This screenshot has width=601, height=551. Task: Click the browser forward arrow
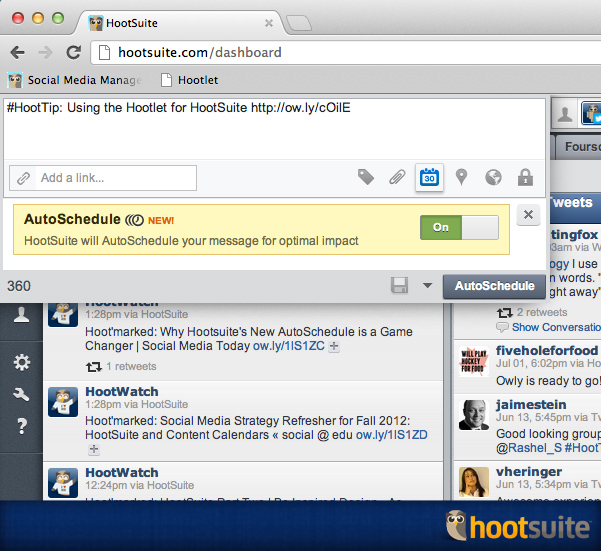point(46,52)
